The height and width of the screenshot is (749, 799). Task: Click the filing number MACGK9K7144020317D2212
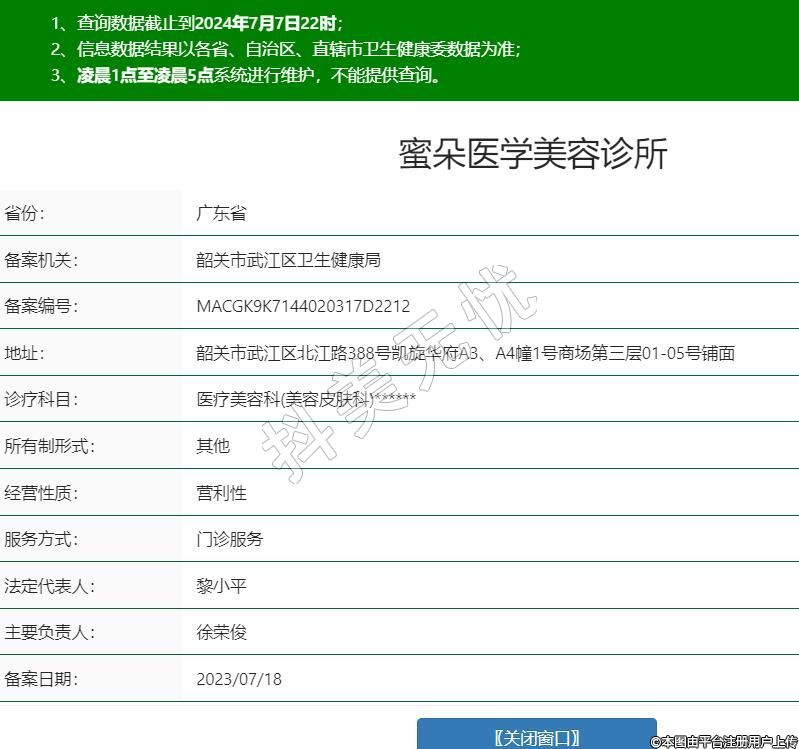click(x=303, y=306)
